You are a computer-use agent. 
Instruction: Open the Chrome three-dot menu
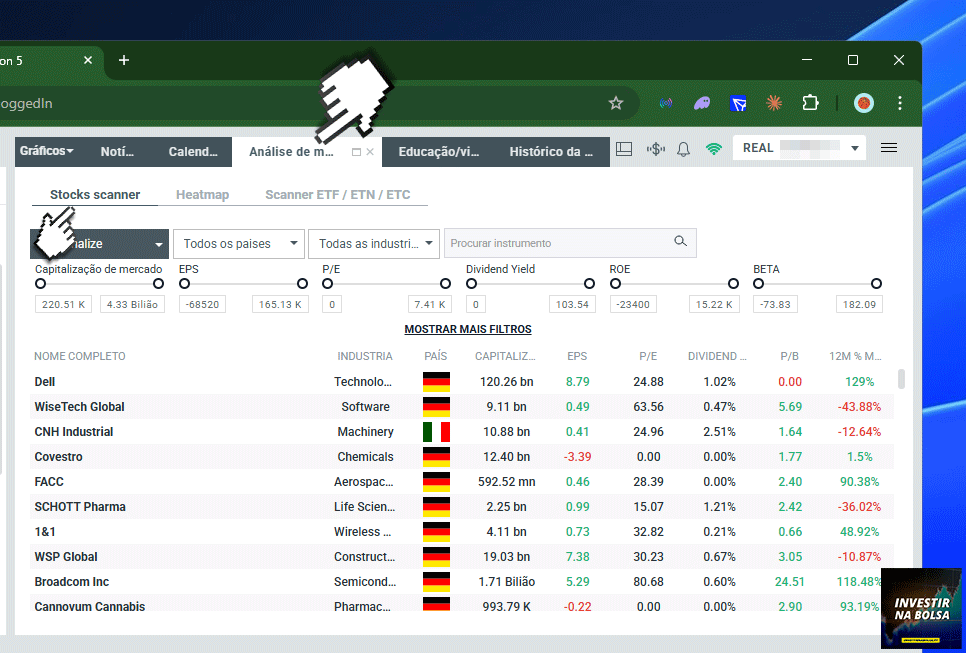click(899, 103)
